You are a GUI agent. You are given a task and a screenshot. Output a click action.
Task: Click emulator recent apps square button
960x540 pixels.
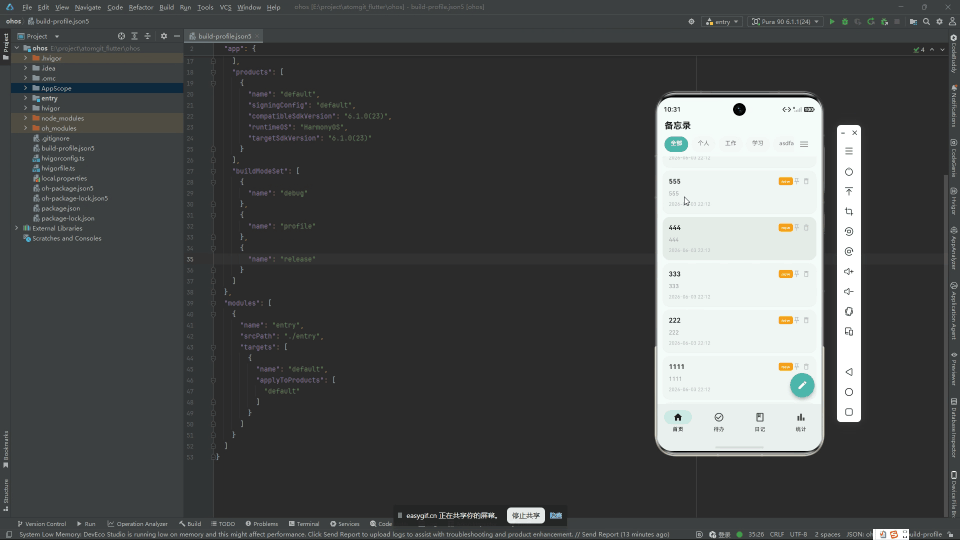pyautogui.click(x=849, y=412)
